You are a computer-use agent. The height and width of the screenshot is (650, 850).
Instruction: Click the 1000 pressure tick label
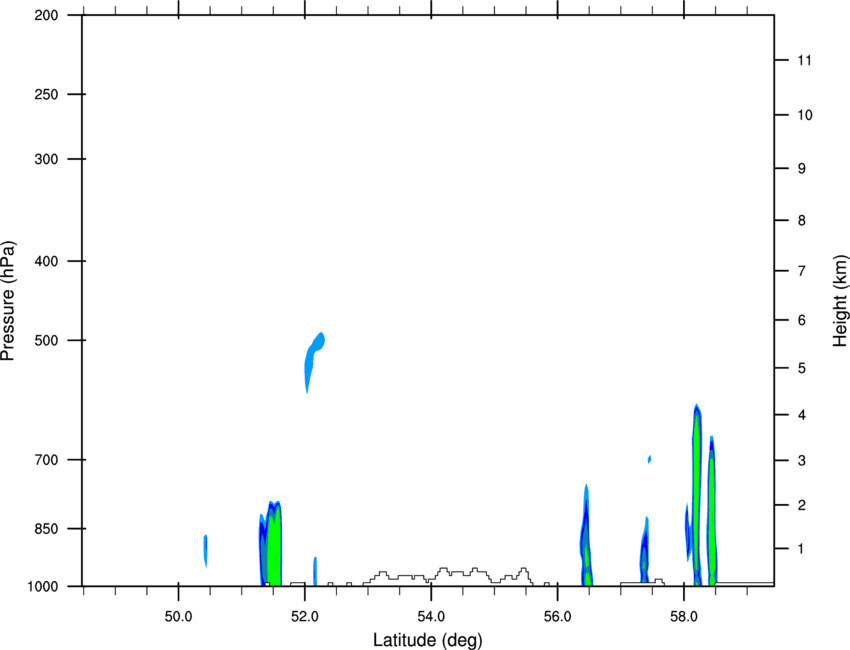pos(43,587)
